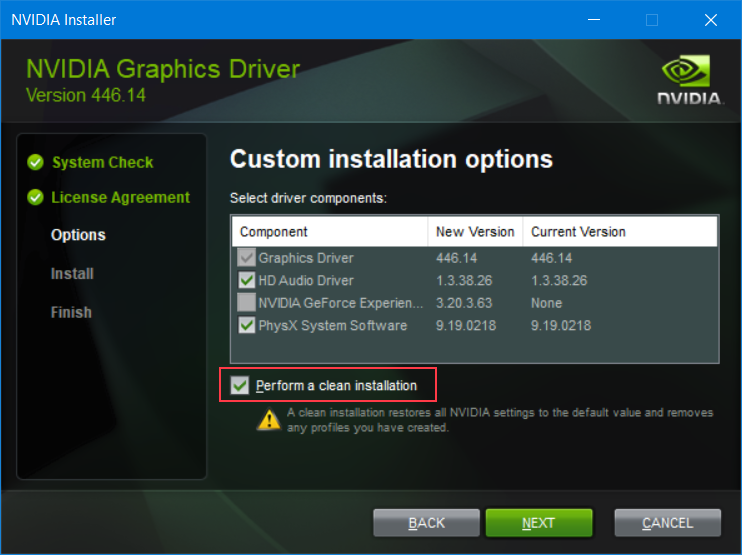Image resolution: width=742 pixels, height=555 pixels.
Task: Click the grayed Graphics Driver checkbox
Action: click(x=247, y=258)
